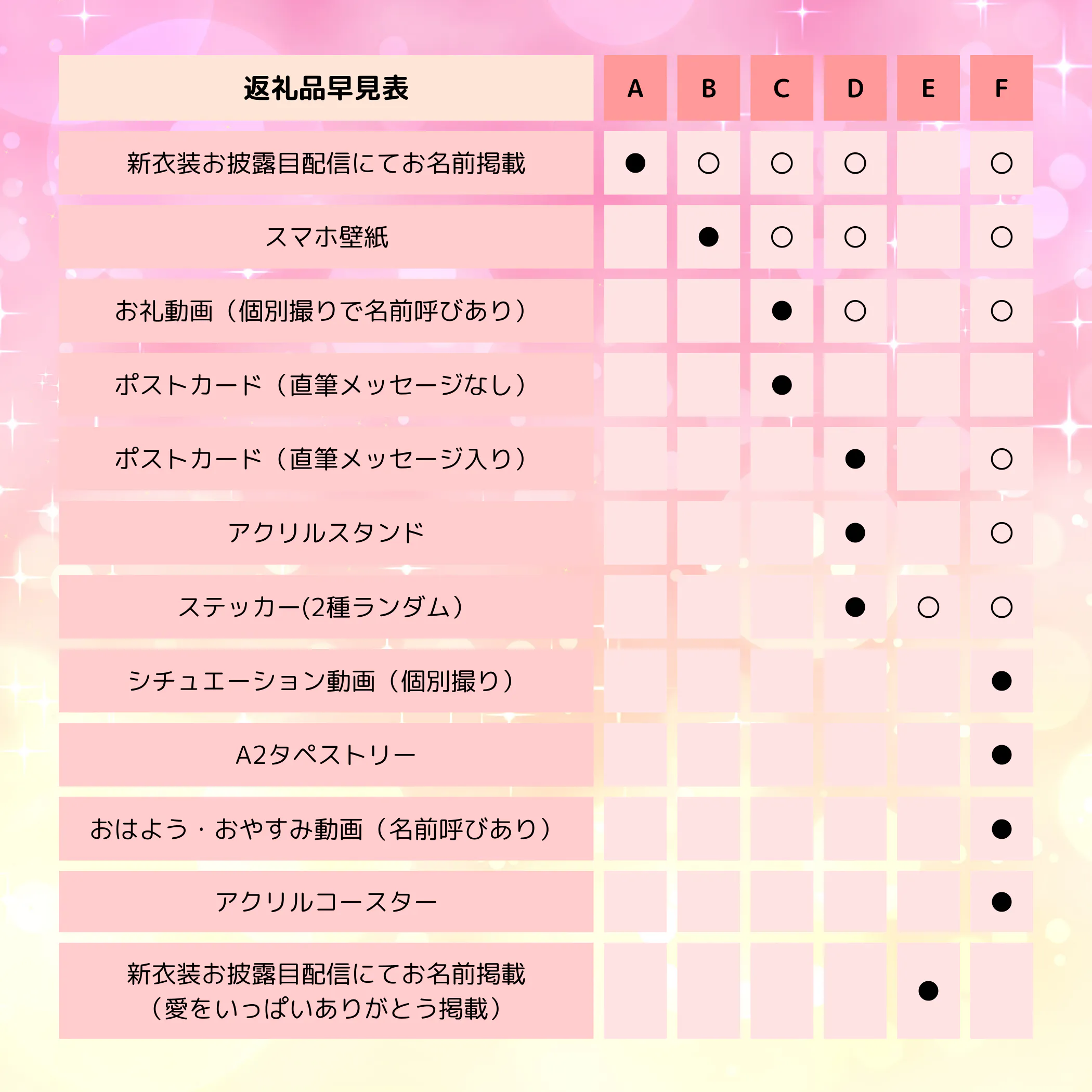Select the empty circle in column E, ステッカー row
This screenshot has width=1092, height=1092.
928,607
